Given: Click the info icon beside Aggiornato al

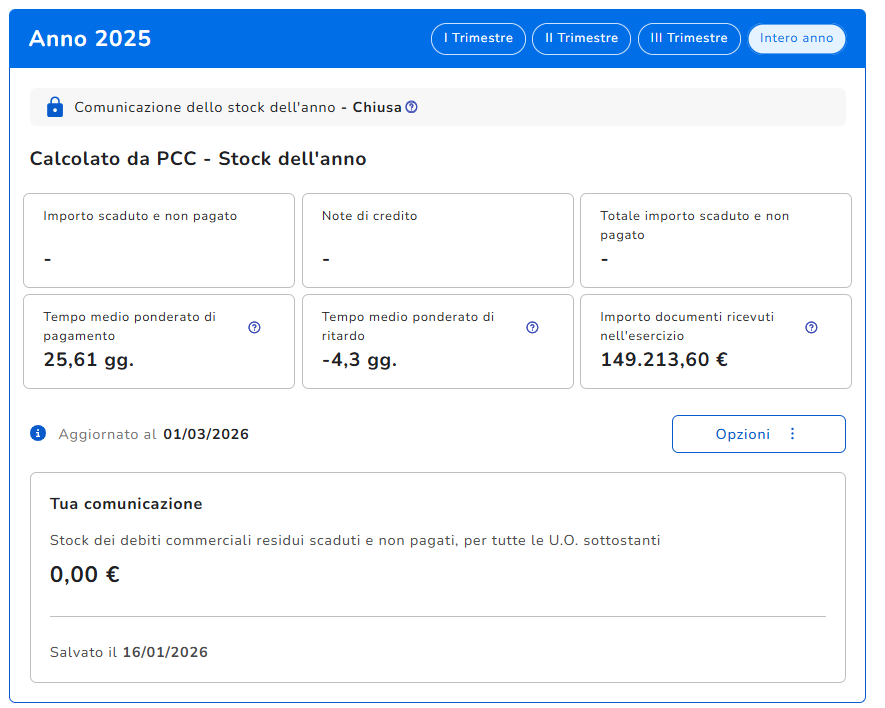Looking at the screenshot, I should tap(38, 434).
